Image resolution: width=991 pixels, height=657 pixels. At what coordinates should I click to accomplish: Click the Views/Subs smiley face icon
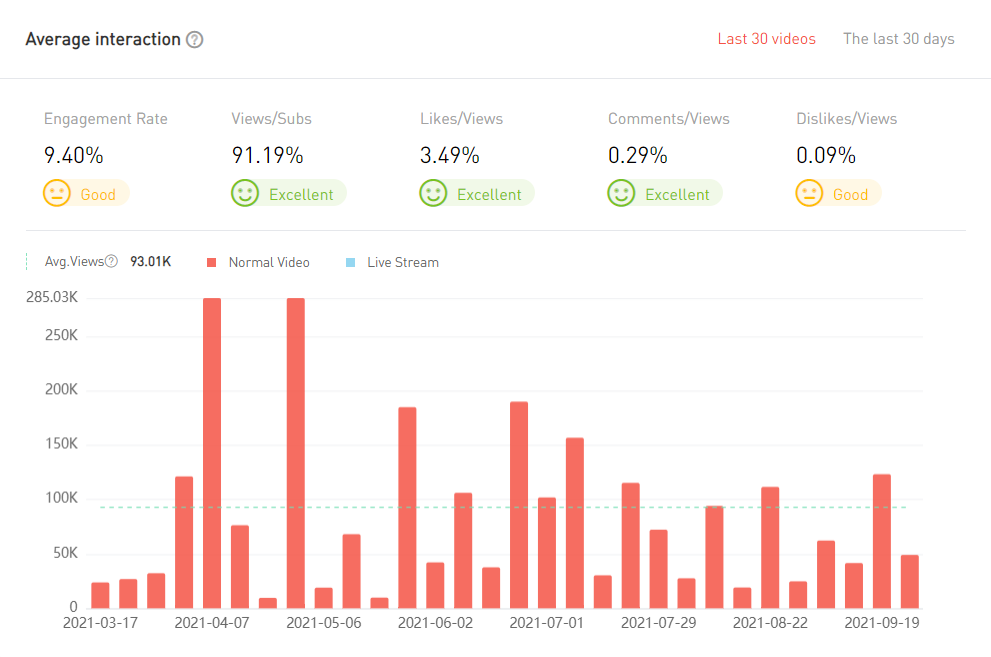coord(245,194)
